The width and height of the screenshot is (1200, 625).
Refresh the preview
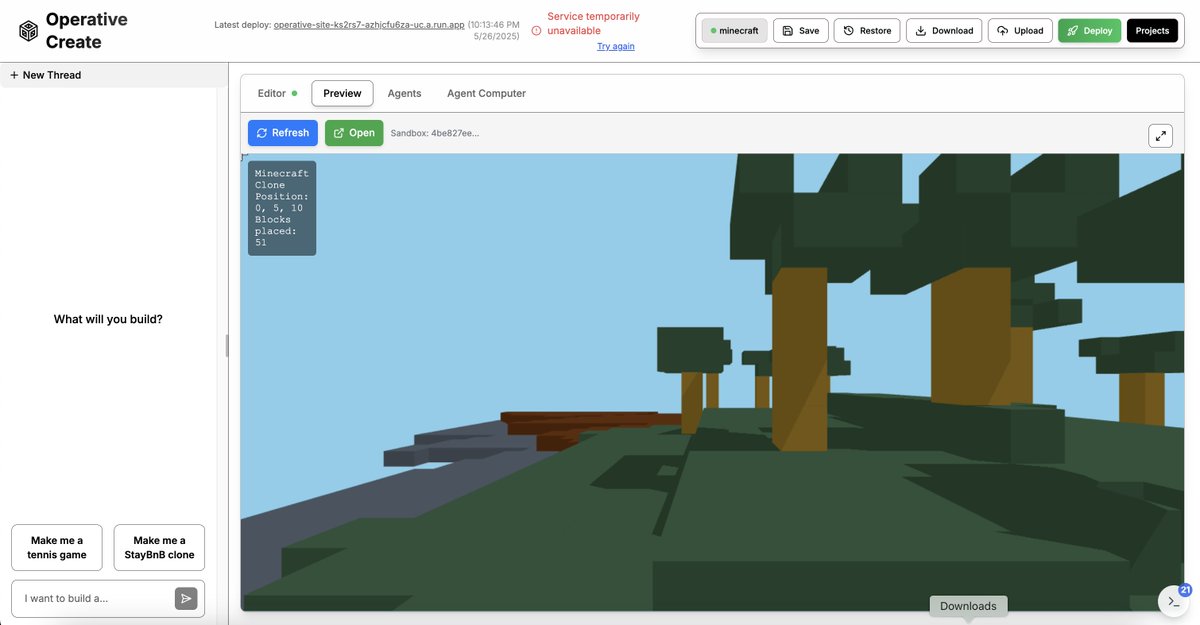pyautogui.click(x=283, y=133)
